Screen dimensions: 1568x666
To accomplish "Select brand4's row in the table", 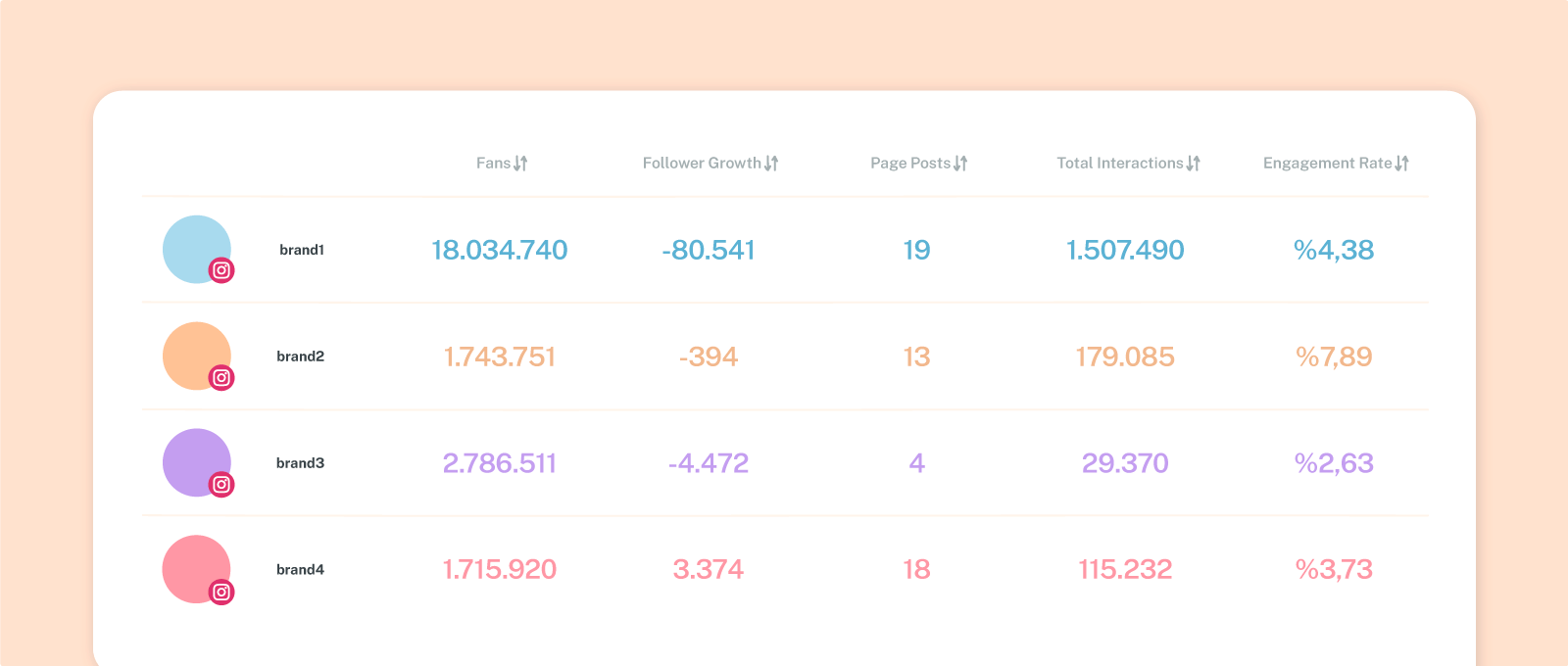I will click(x=784, y=569).
